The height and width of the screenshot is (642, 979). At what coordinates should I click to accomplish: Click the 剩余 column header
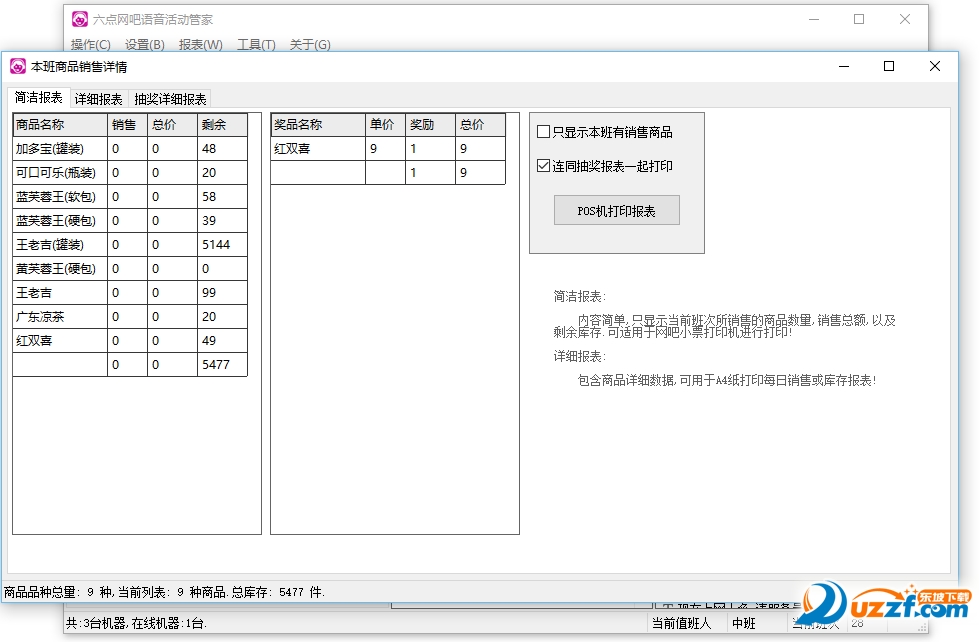(222, 125)
